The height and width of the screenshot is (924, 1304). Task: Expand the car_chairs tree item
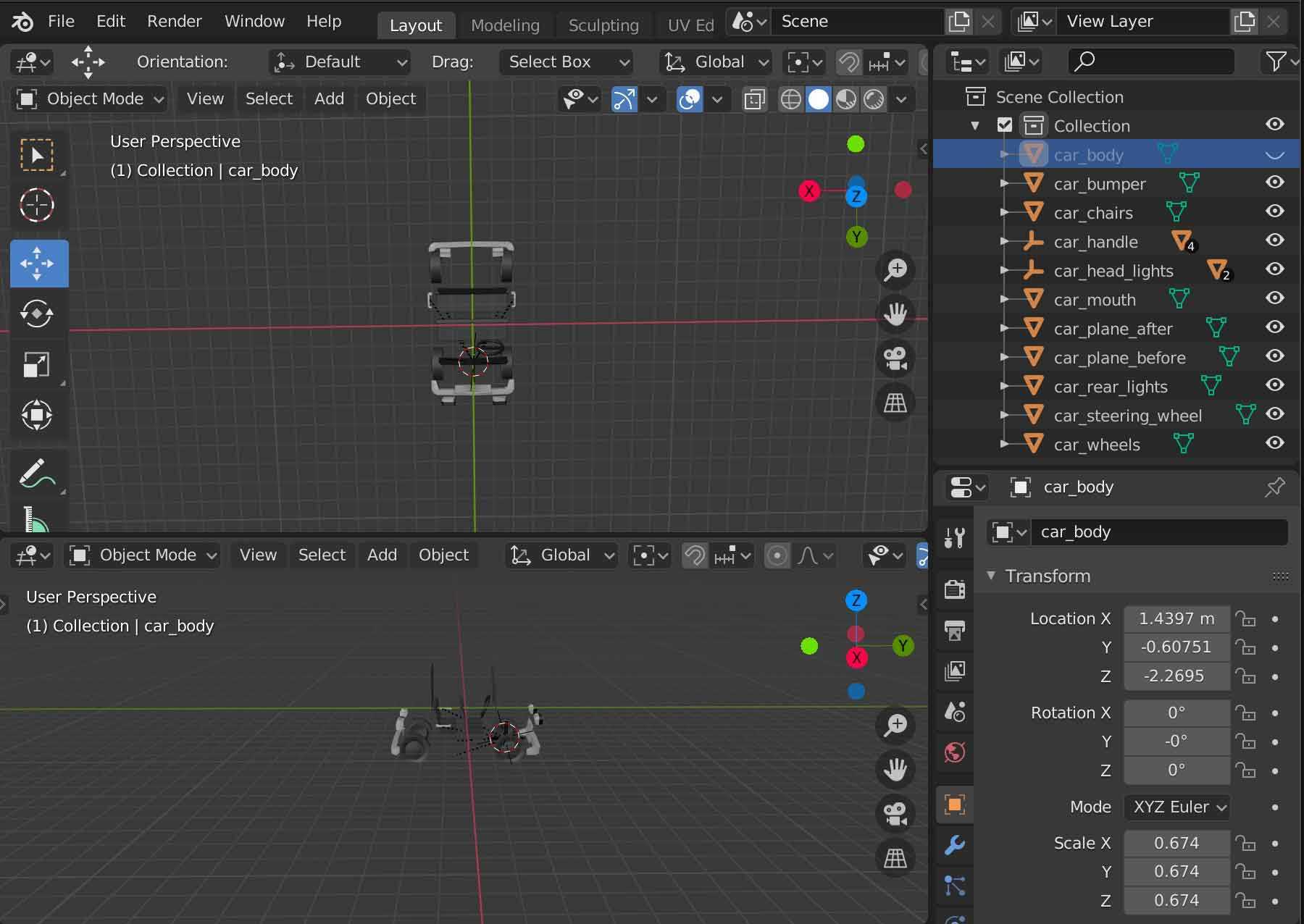coord(1004,212)
